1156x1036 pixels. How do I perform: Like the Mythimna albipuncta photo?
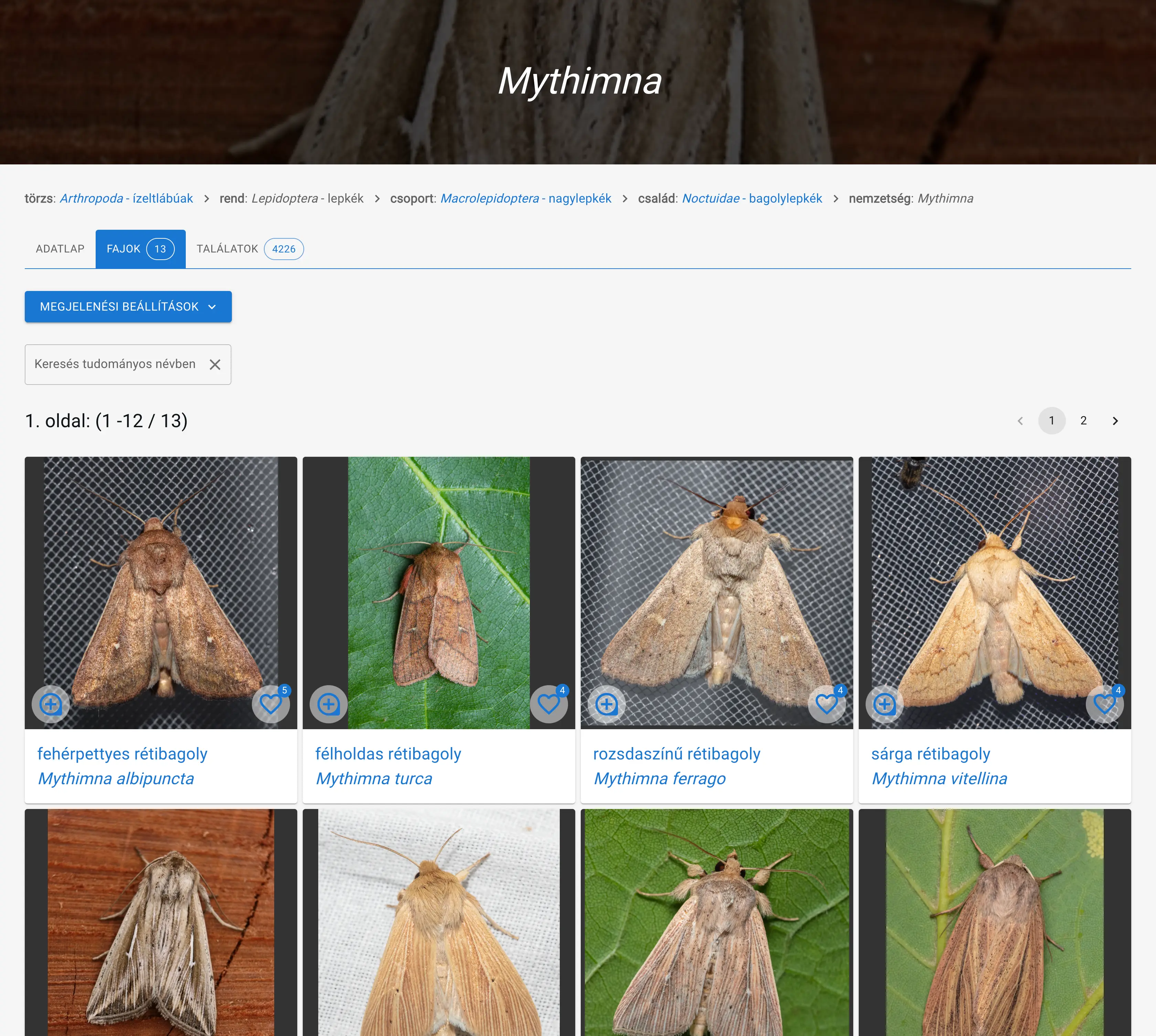coord(270,704)
